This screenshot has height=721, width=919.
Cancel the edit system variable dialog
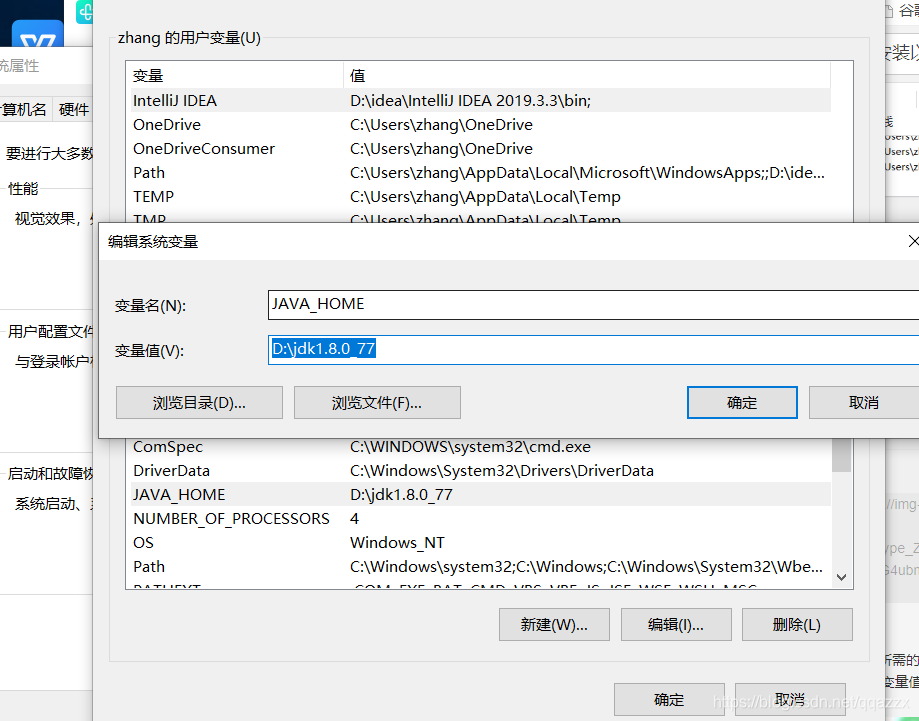click(864, 403)
